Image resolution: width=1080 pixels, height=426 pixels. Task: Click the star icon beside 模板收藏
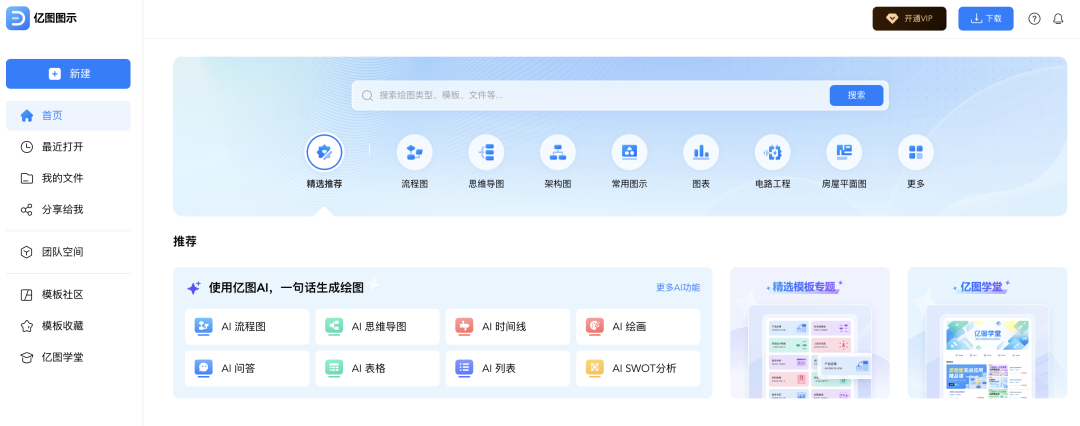[27, 326]
